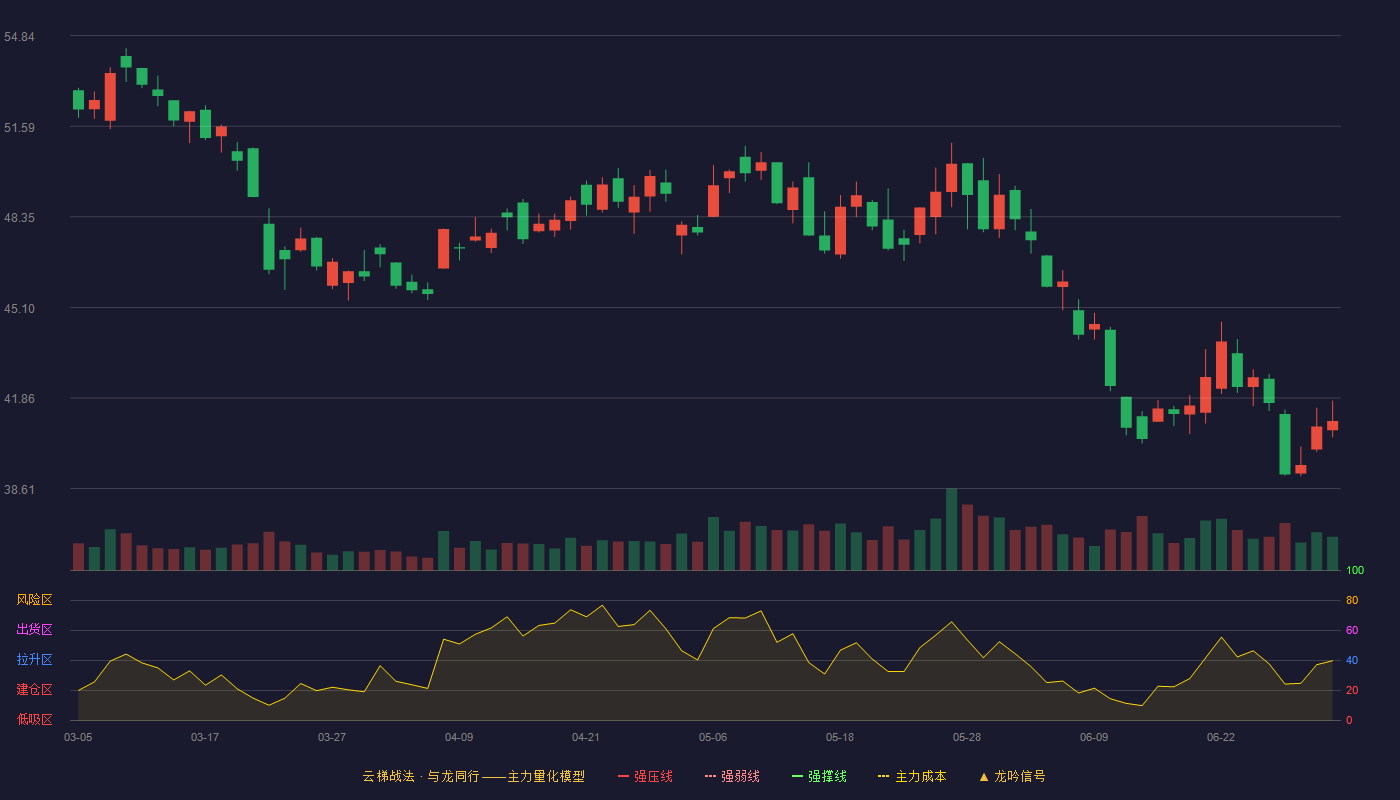Click the 51.59 price axis label
Viewport: 1400px width, 800px height.
[x=19, y=128]
